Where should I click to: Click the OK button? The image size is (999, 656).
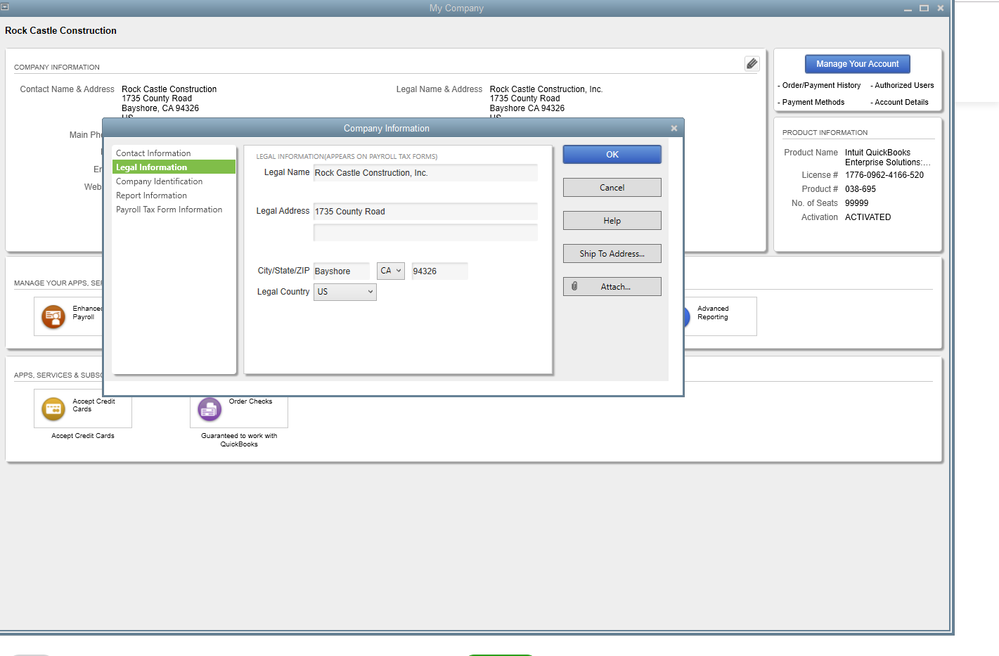point(612,154)
